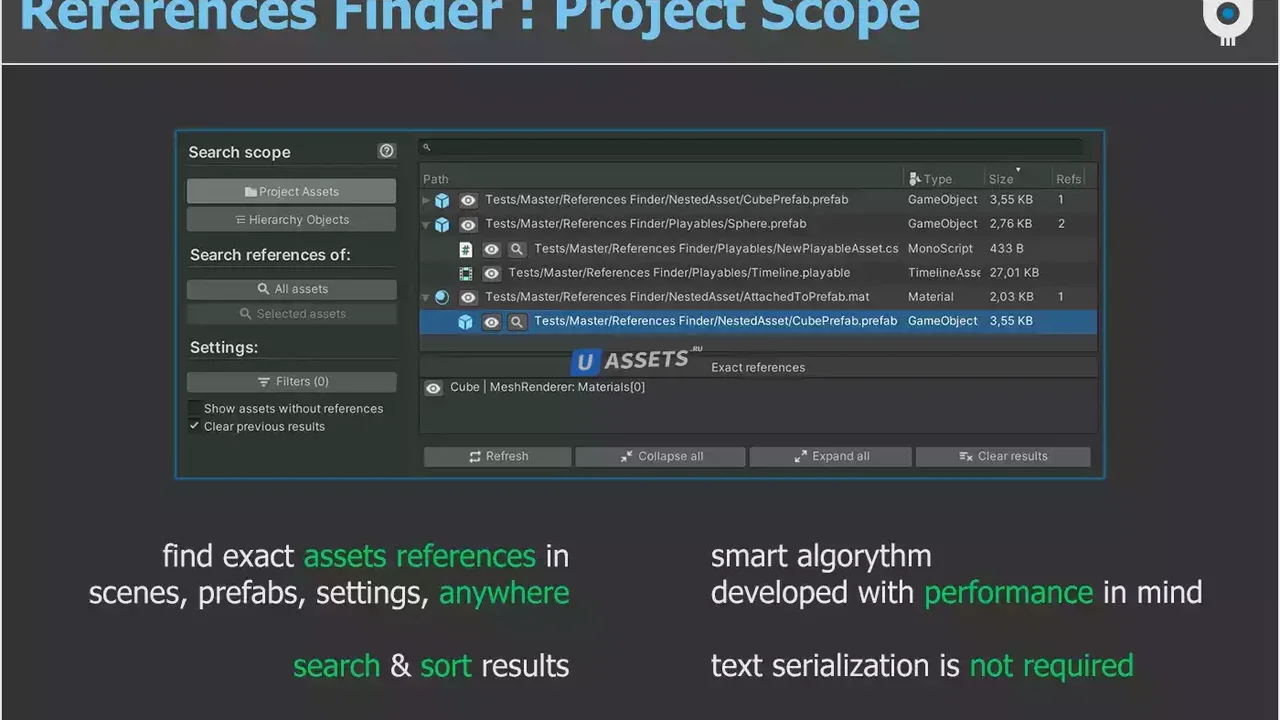Click the skull logo in the title bar
The height and width of the screenshot is (720, 1280).
pyautogui.click(x=1228, y=20)
